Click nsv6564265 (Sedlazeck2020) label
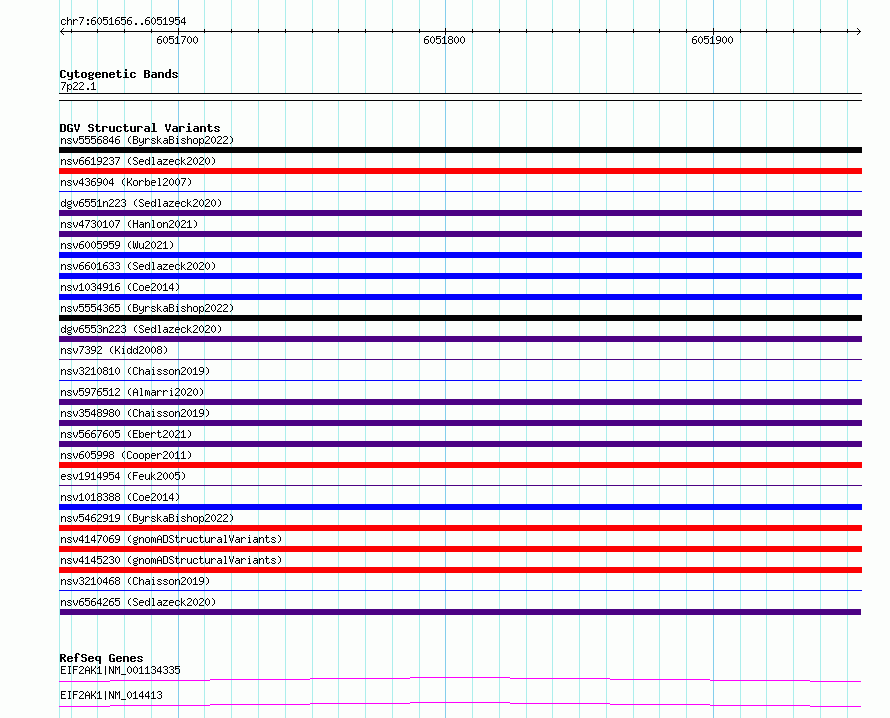The width and height of the screenshot is (890, 718). pos(138,602)
